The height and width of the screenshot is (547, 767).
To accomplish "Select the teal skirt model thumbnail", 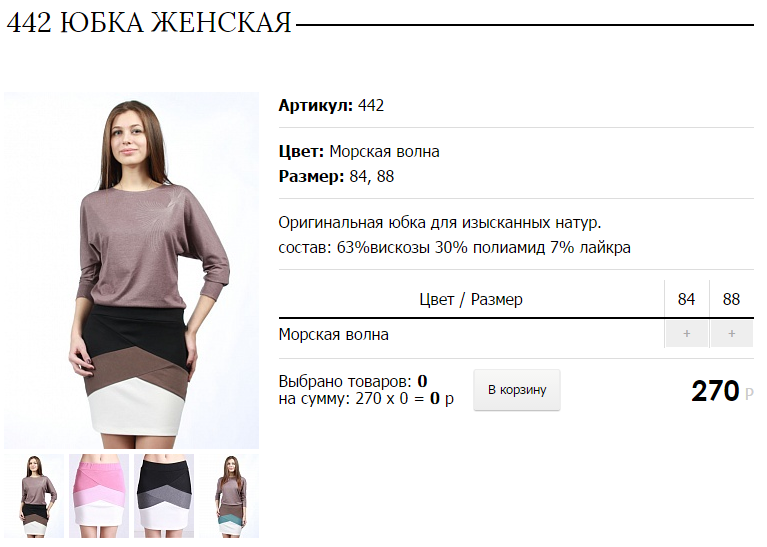I will pyautogui.click(x=229, y=496).
